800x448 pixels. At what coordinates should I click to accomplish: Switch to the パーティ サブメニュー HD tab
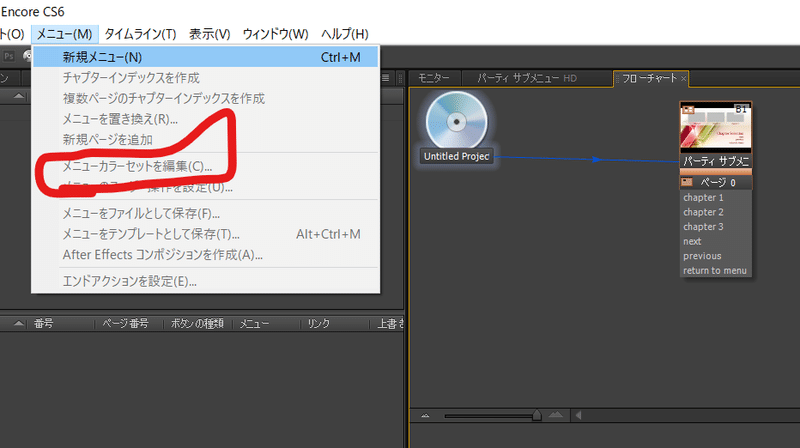point(527,78)
